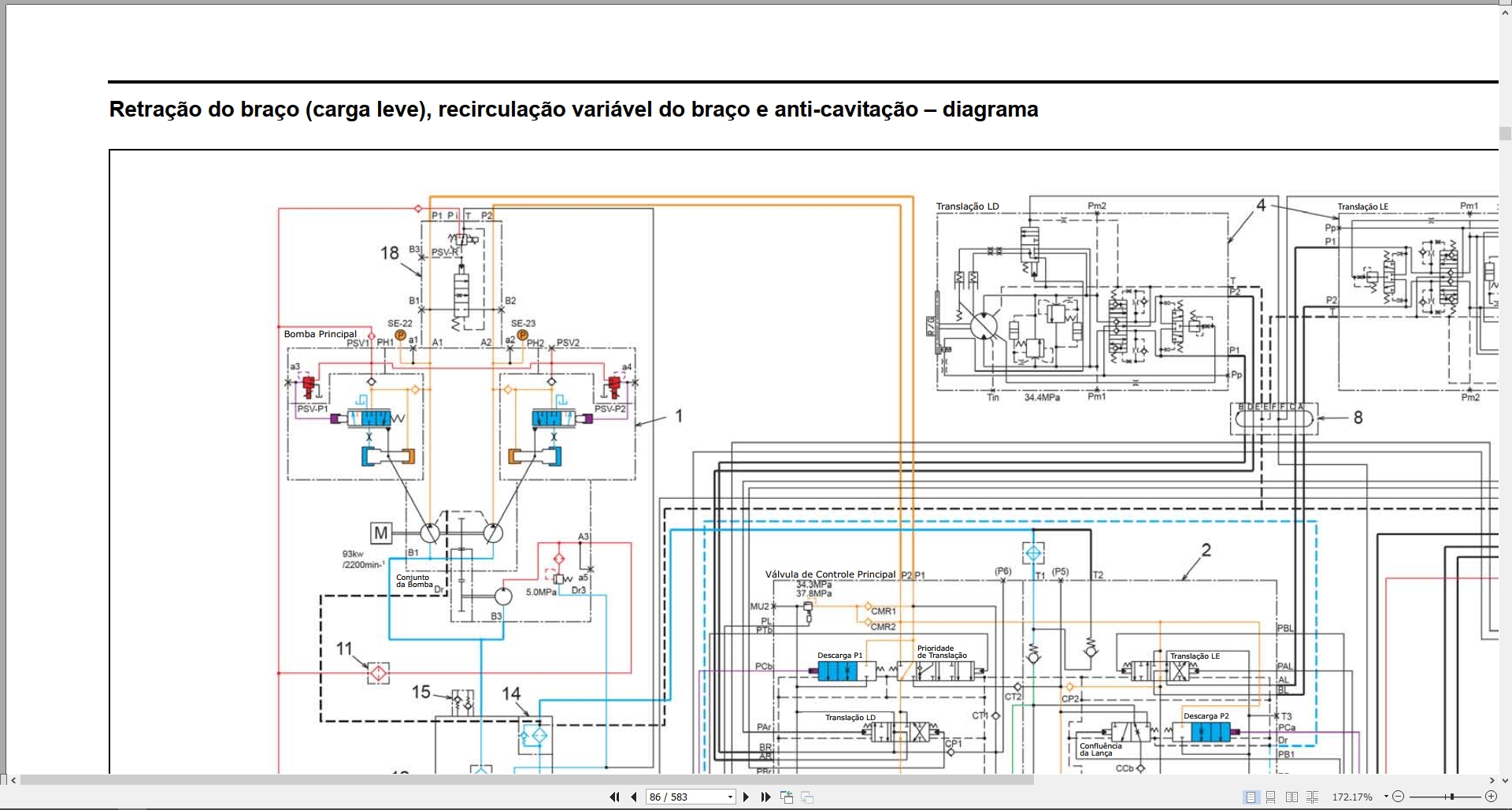Viewport: 1512px width, 810px height.
Task: Click the "M" motor symbol box
Action: (381, 533)
